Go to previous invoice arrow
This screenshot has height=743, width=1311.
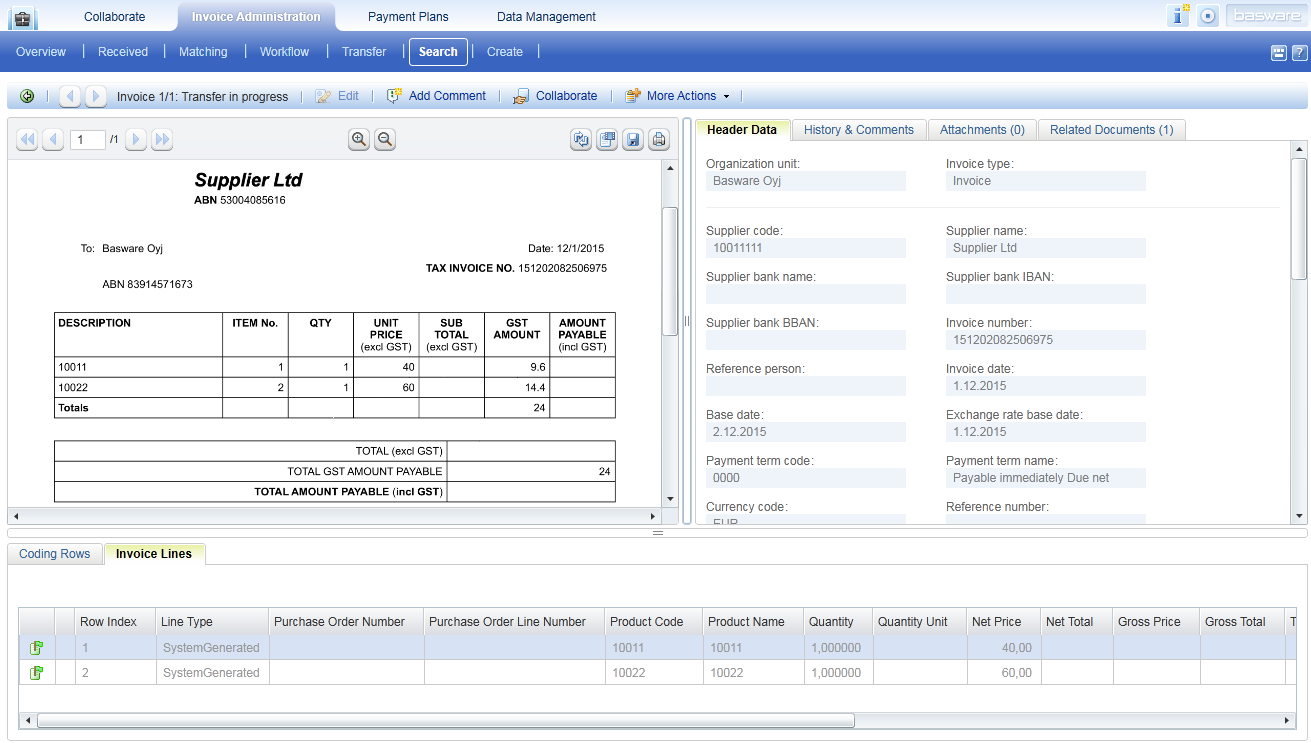pyautogui.click(x=70, y=96)
